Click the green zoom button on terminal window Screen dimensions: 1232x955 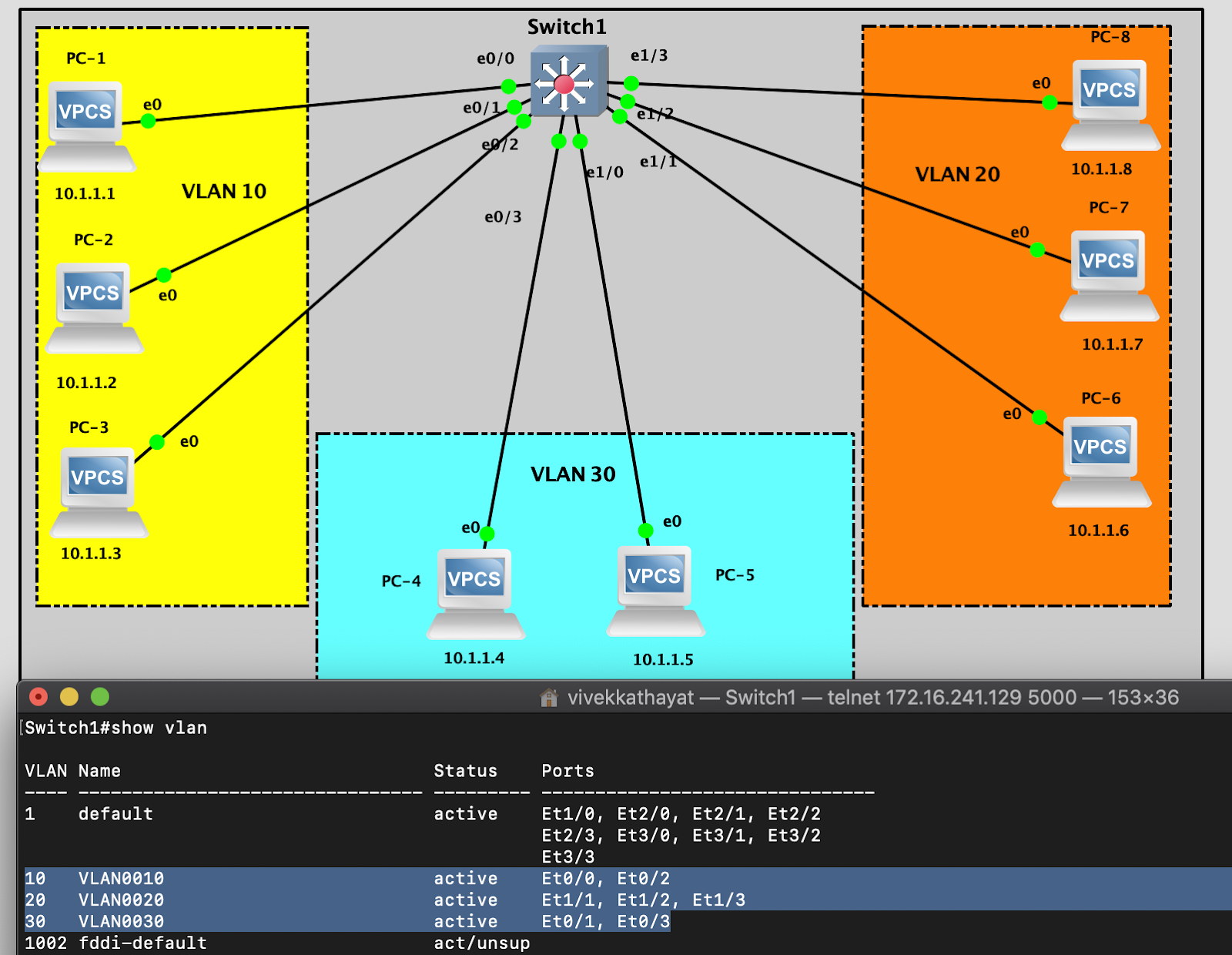click(100, 696)
